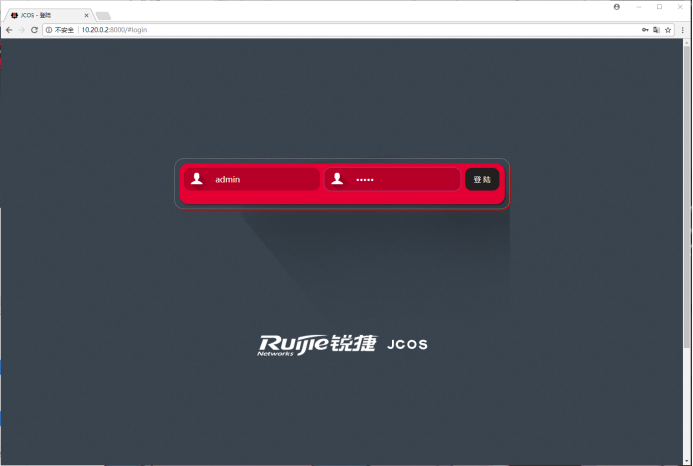Click the 登陆 login button

tap(482, 180)
